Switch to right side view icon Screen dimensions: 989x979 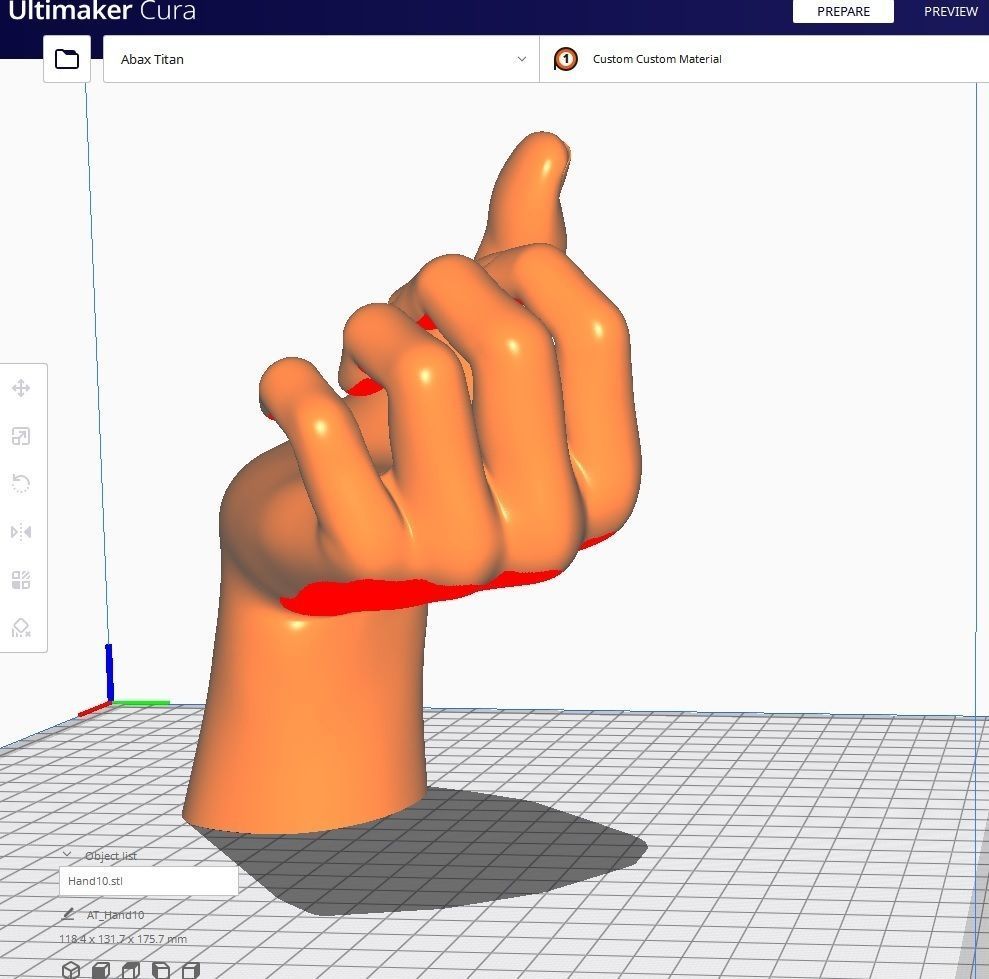click(191, 970)
